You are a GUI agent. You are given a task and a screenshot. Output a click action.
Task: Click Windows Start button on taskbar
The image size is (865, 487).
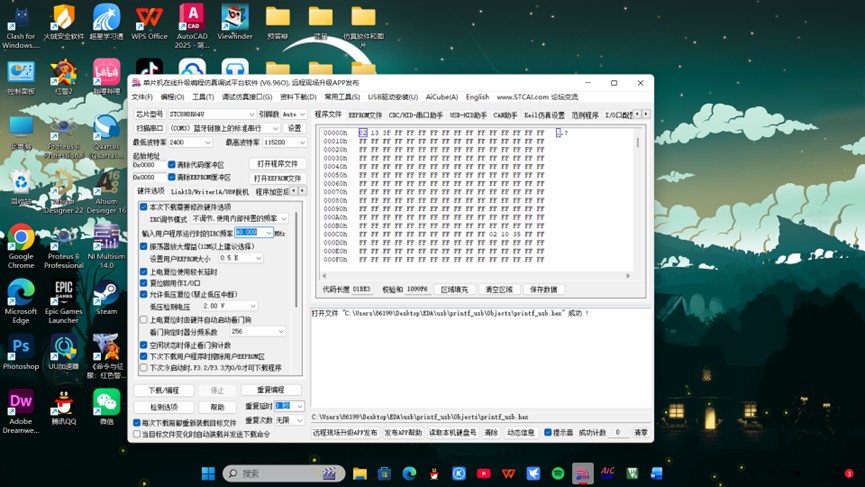coord(209,473)
